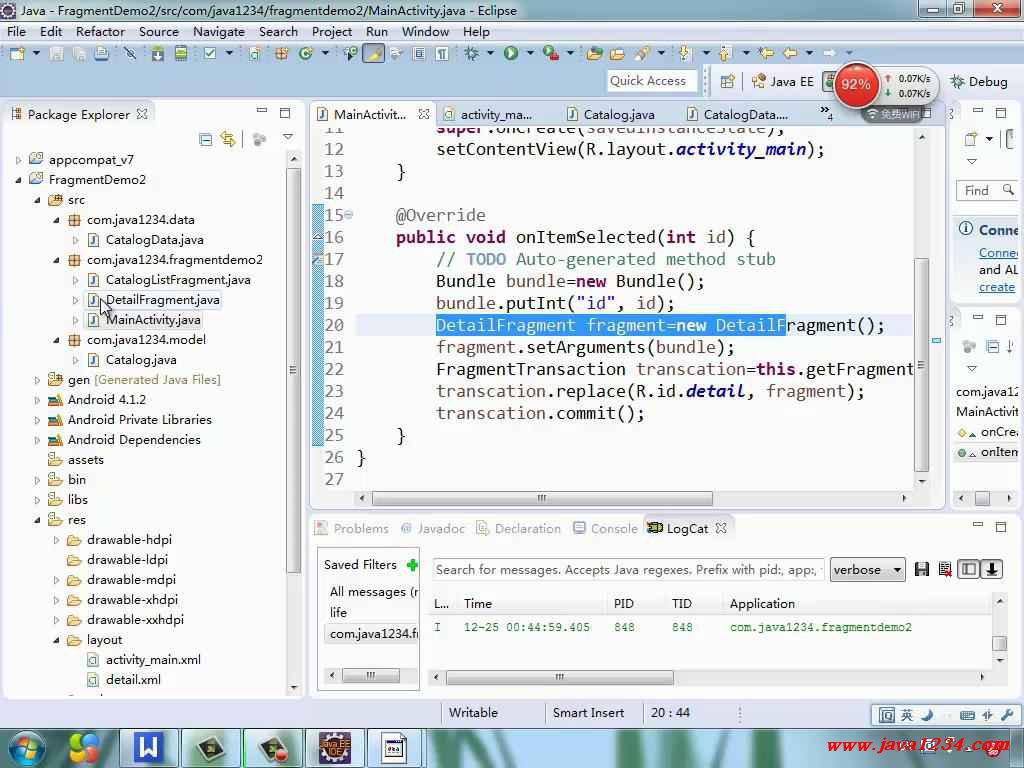
Task: Open the verbose log level dropdown
Action: (x=867, y=570)
